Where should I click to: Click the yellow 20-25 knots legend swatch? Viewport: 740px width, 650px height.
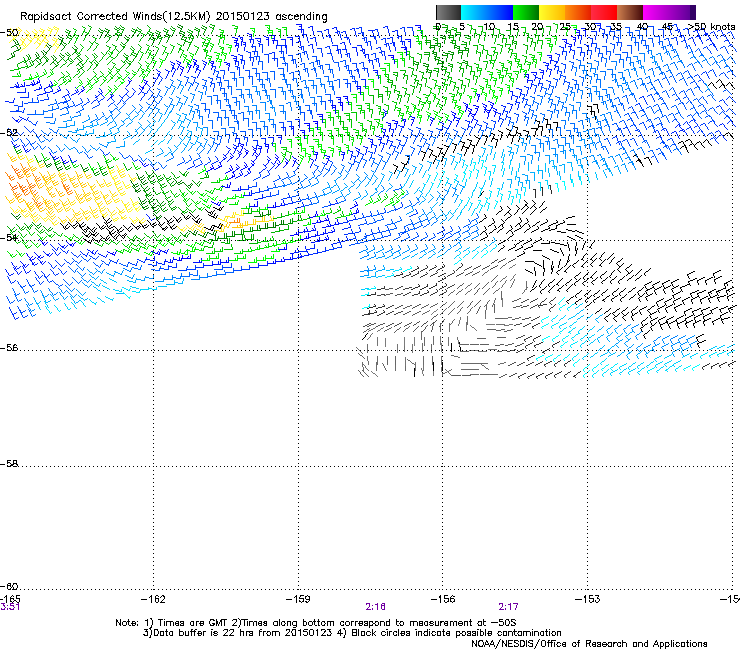[x=552, y=12]
